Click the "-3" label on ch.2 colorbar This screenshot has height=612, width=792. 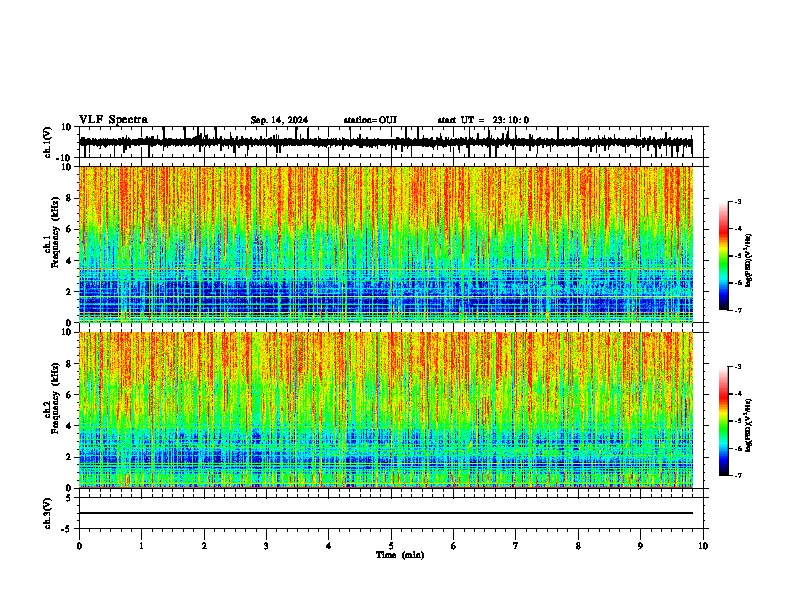[737, 367]
